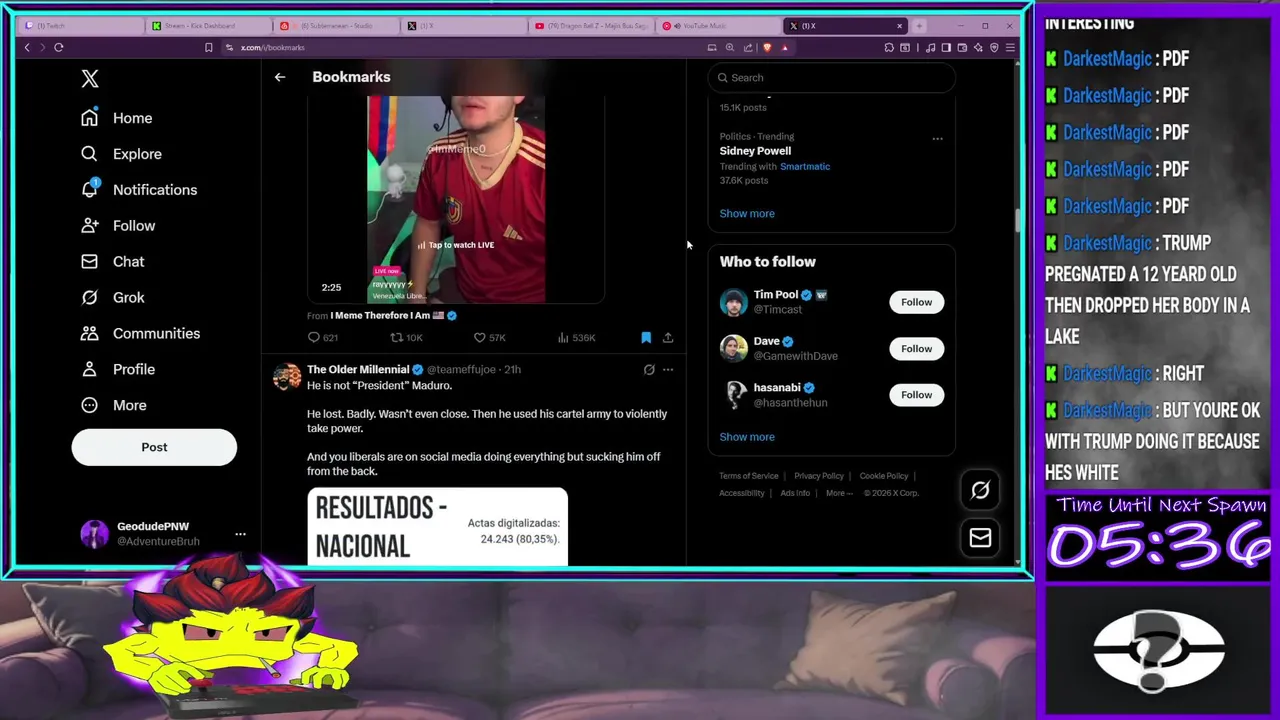This screenshot has width=1280, height=720.
Task: Open Privacy Policy link
Action: [x=819, y=476]
